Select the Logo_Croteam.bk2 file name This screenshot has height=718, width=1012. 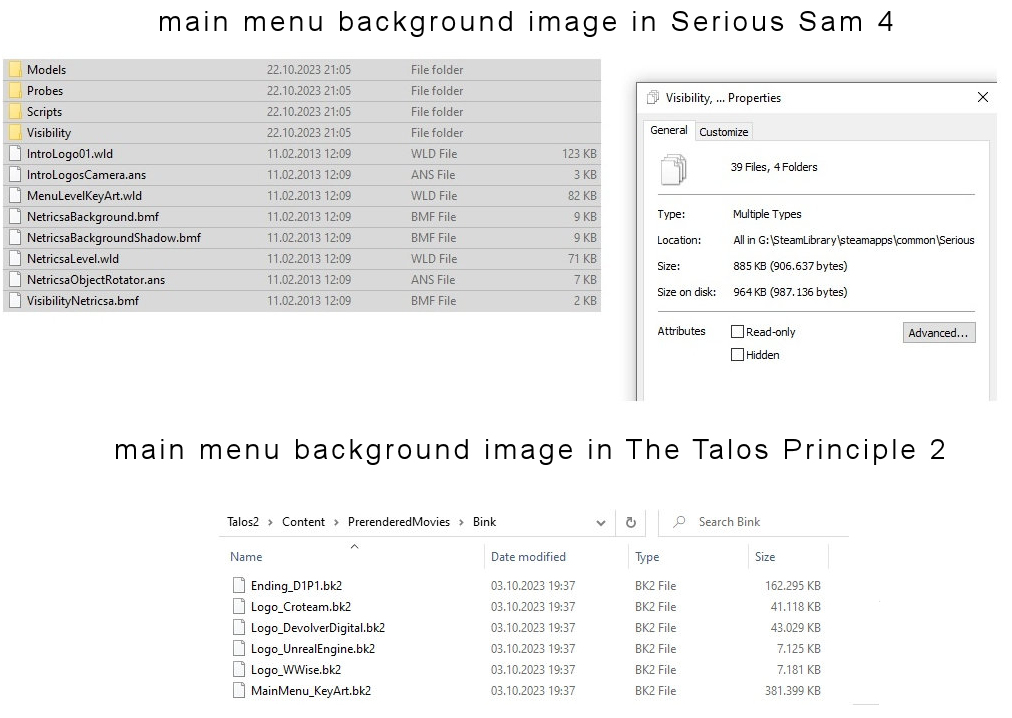301,607
